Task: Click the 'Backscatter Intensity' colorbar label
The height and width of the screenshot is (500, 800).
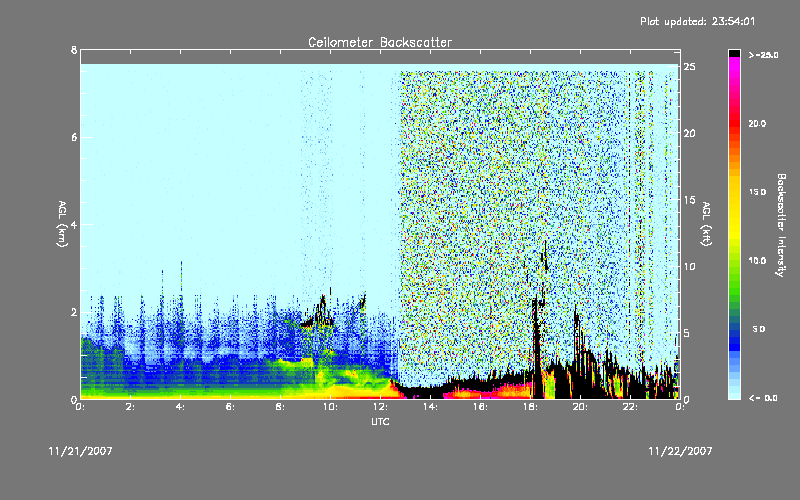Action: pyautogui.click(x=781, y=225)
